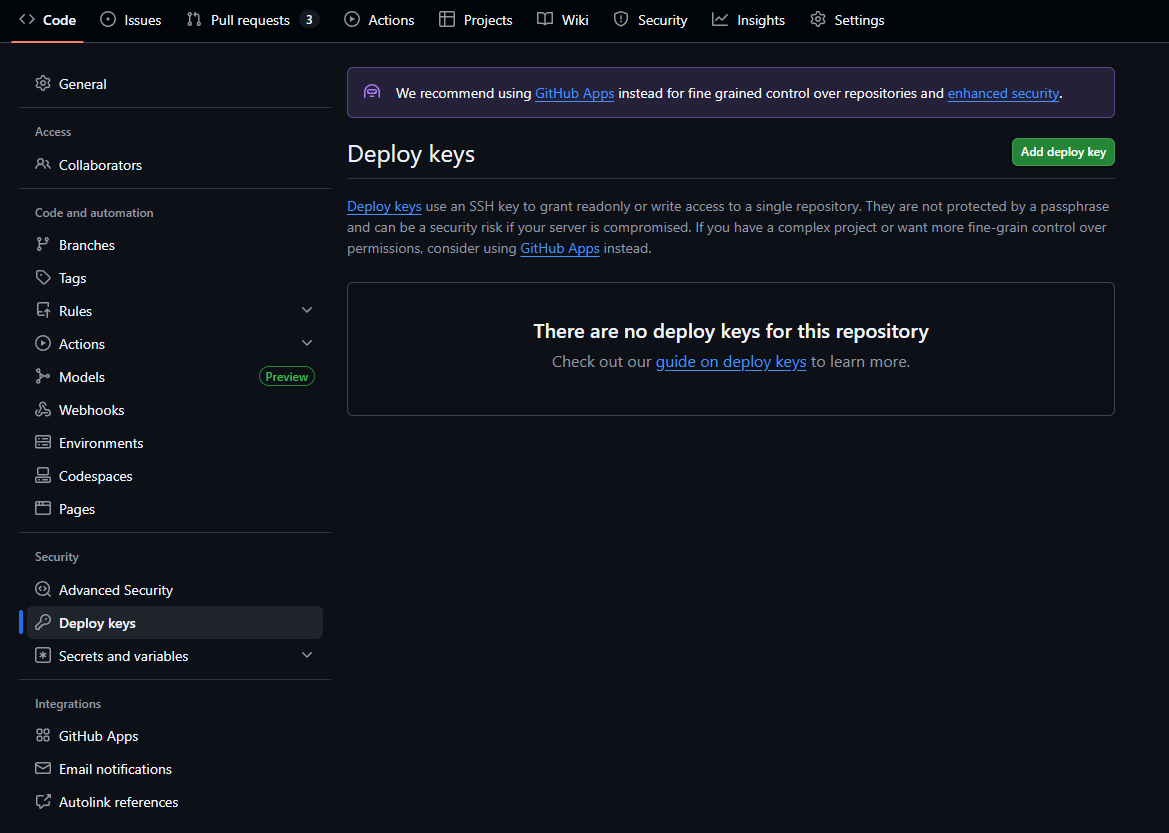The height and width of the screenshot is (833, 1169).
Task: Click the Tags icon in sidebar
Action: click(43, 278)
